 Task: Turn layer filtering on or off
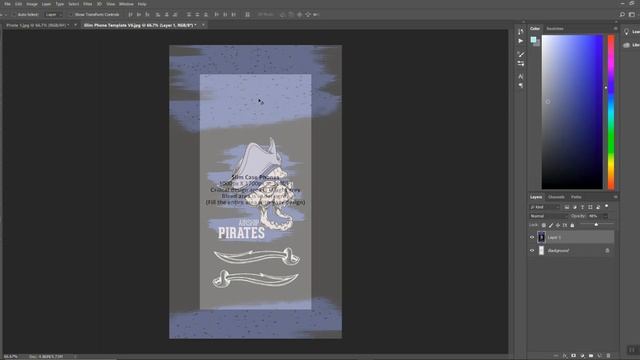click(607, 207)
